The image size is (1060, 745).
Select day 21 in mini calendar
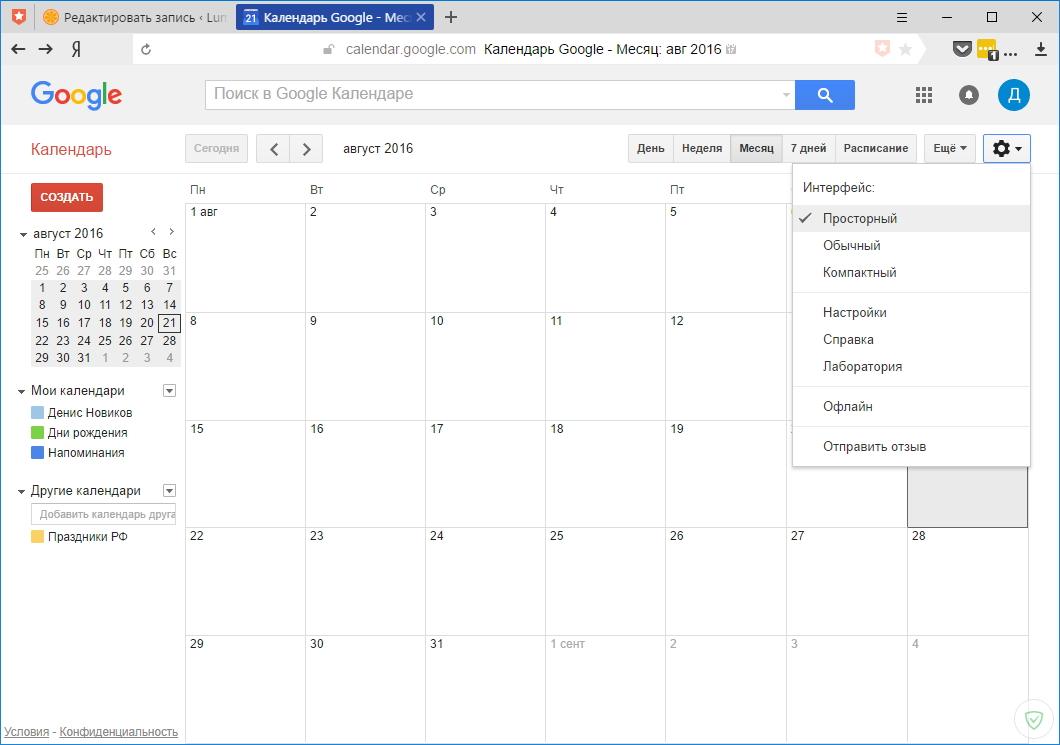tap(169, 323)
